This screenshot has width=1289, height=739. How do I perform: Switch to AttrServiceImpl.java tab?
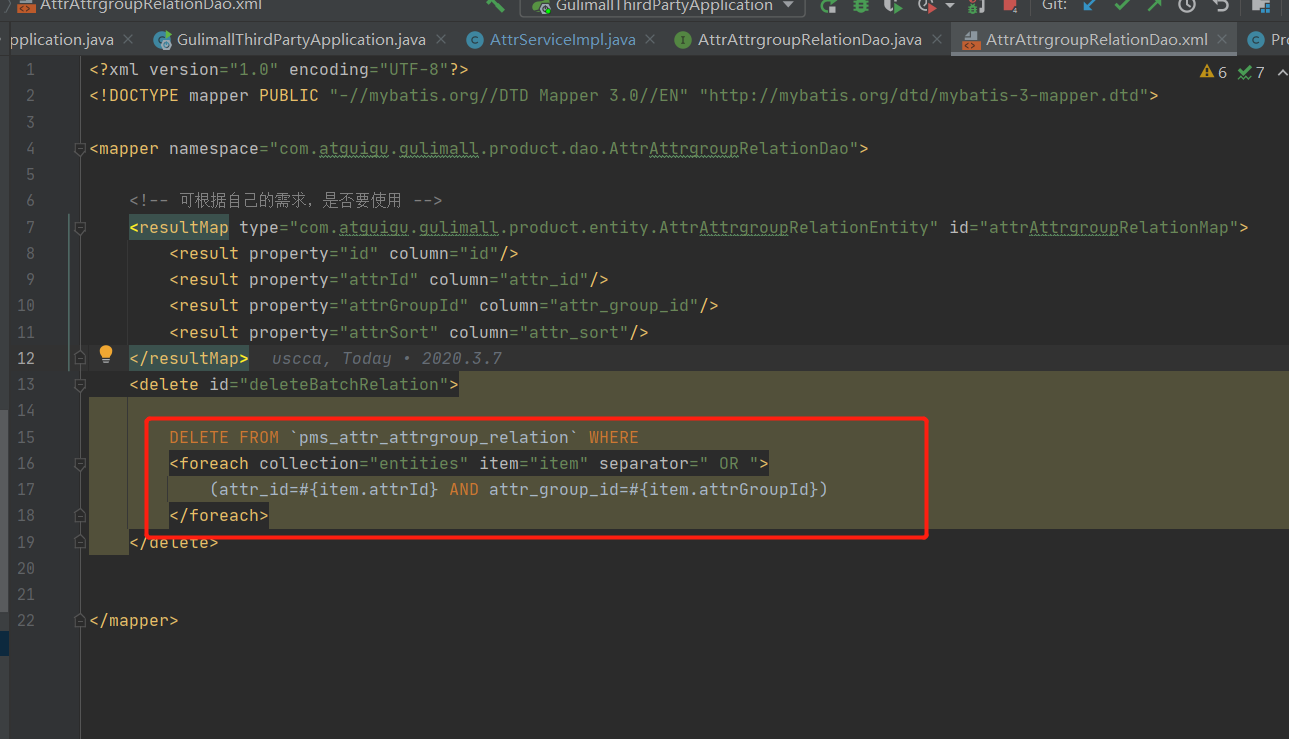(x=562, y=40)
